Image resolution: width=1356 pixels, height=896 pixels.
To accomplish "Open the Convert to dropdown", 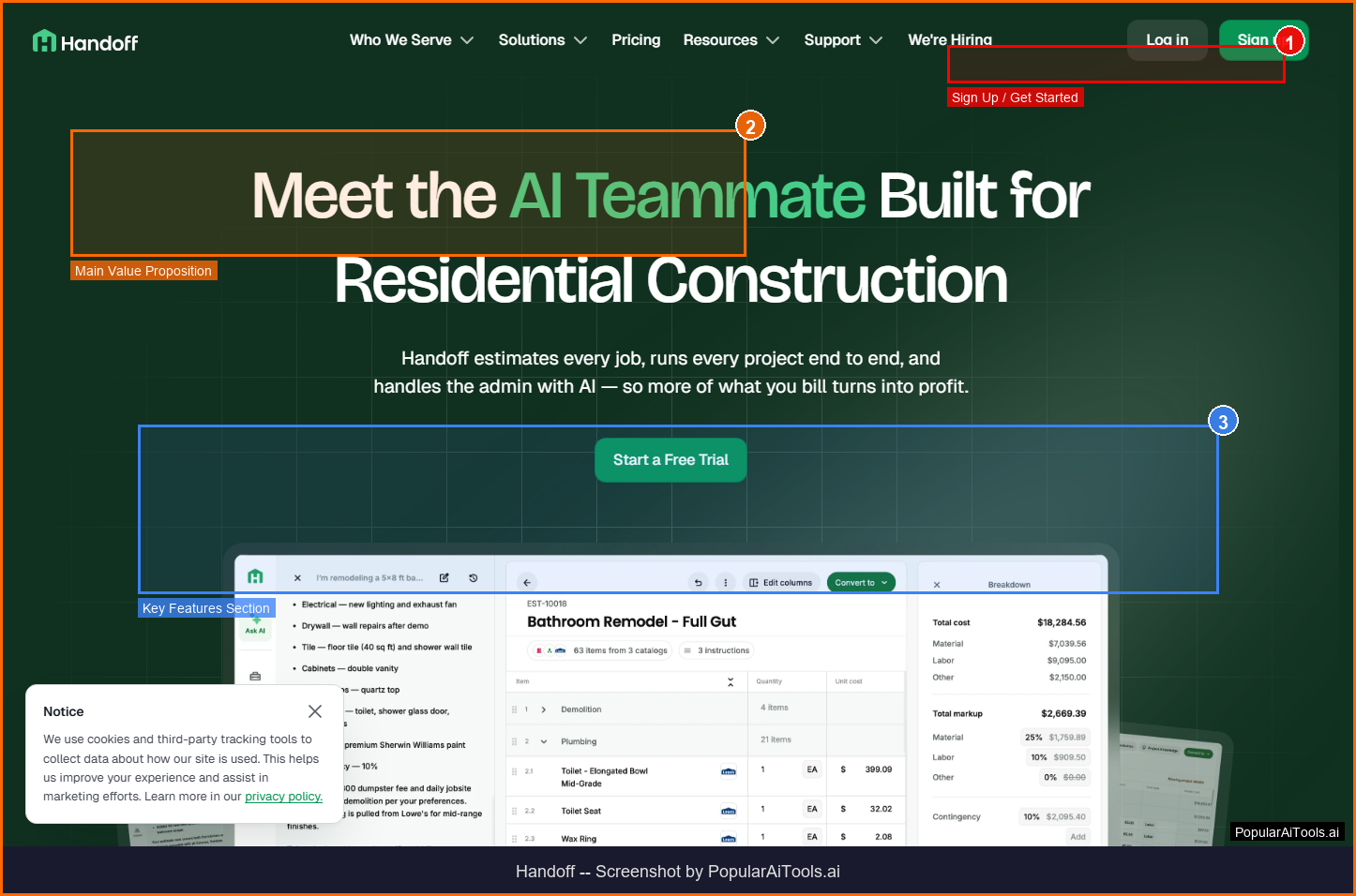I will (x=860, y=582).
